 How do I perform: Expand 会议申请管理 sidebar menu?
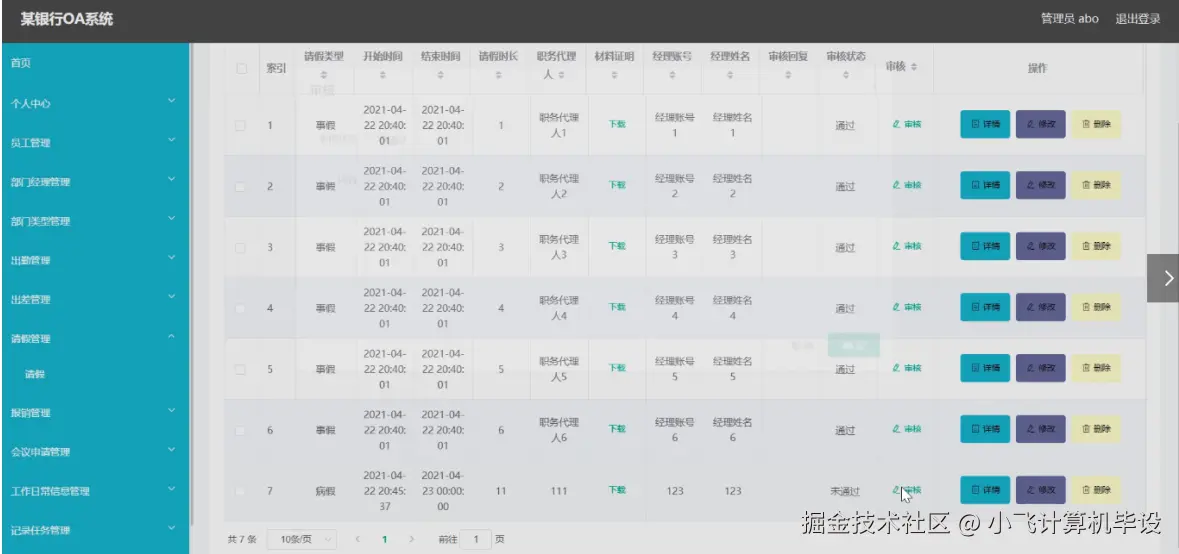pos(95,452)
